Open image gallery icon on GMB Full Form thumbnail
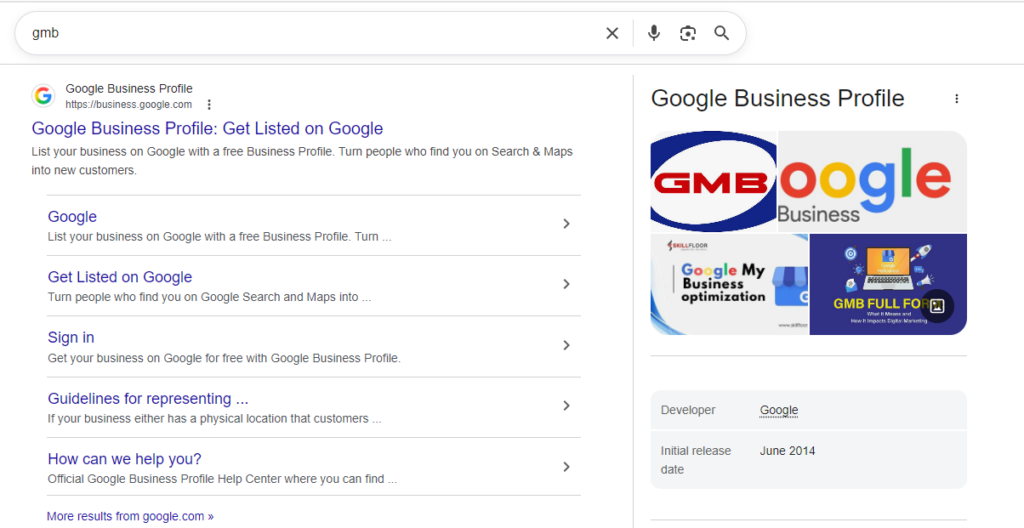 pos(937,306)
